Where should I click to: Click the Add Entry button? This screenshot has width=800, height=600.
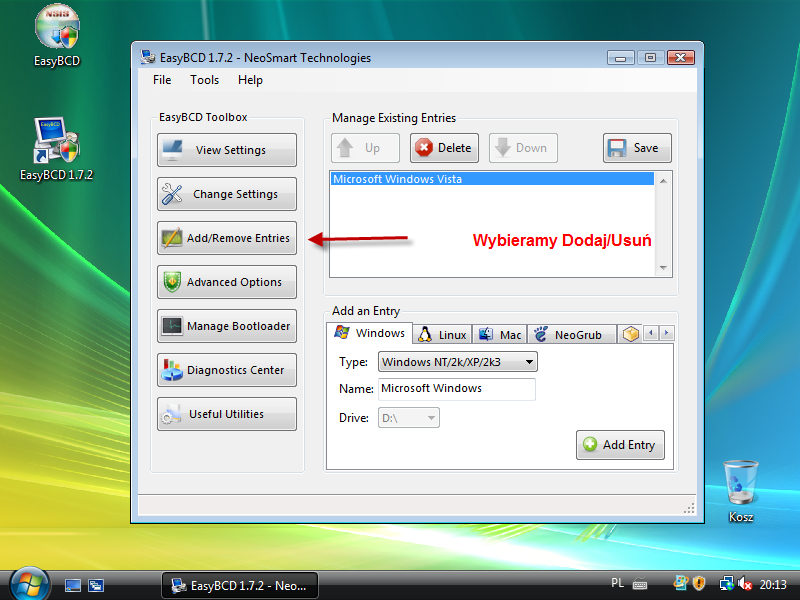coord(620,445)
